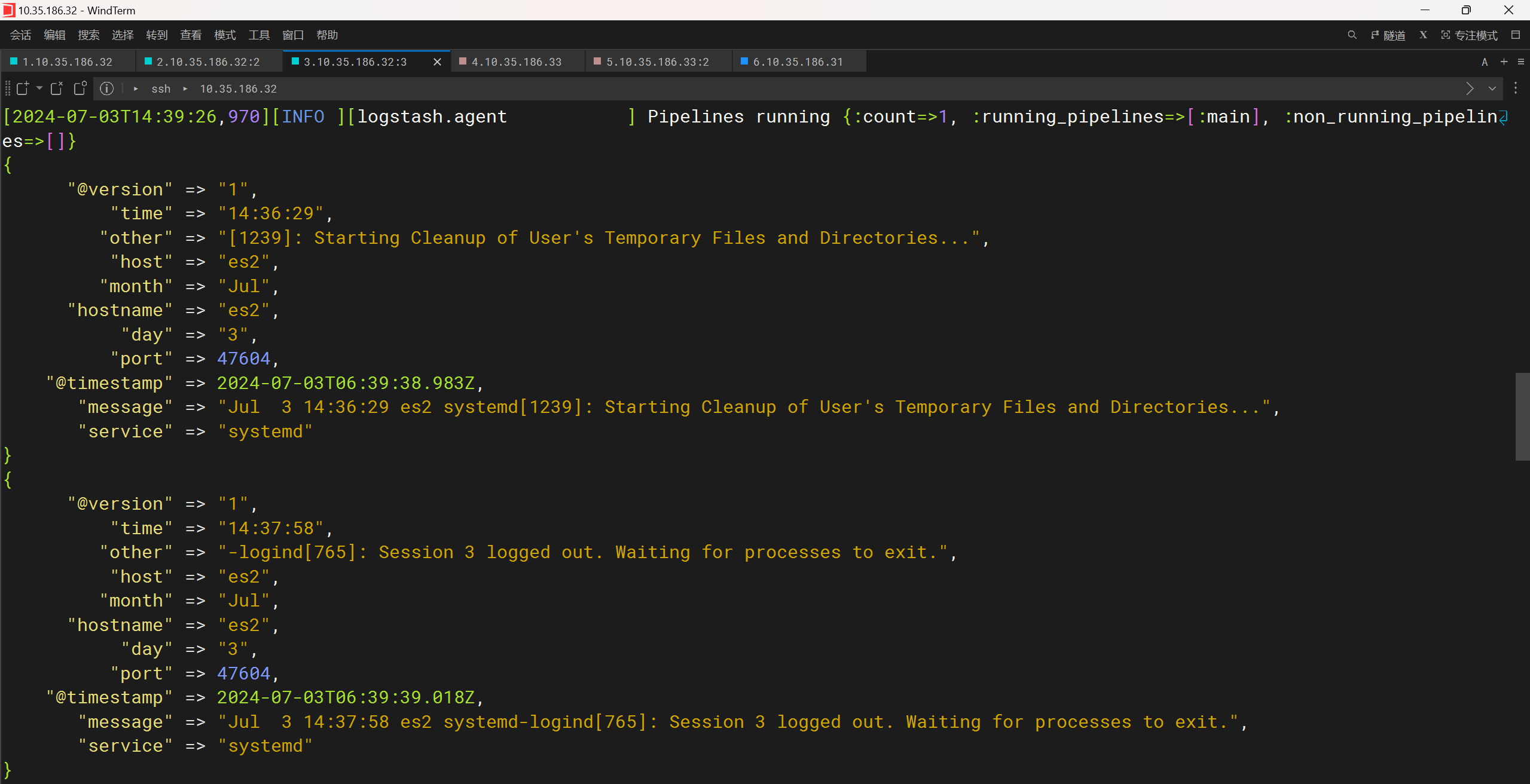The height and width of the screenshot is (784, 1530).
Task: Click the vertical scrollbar thumb
Action: coord(1522,416)
